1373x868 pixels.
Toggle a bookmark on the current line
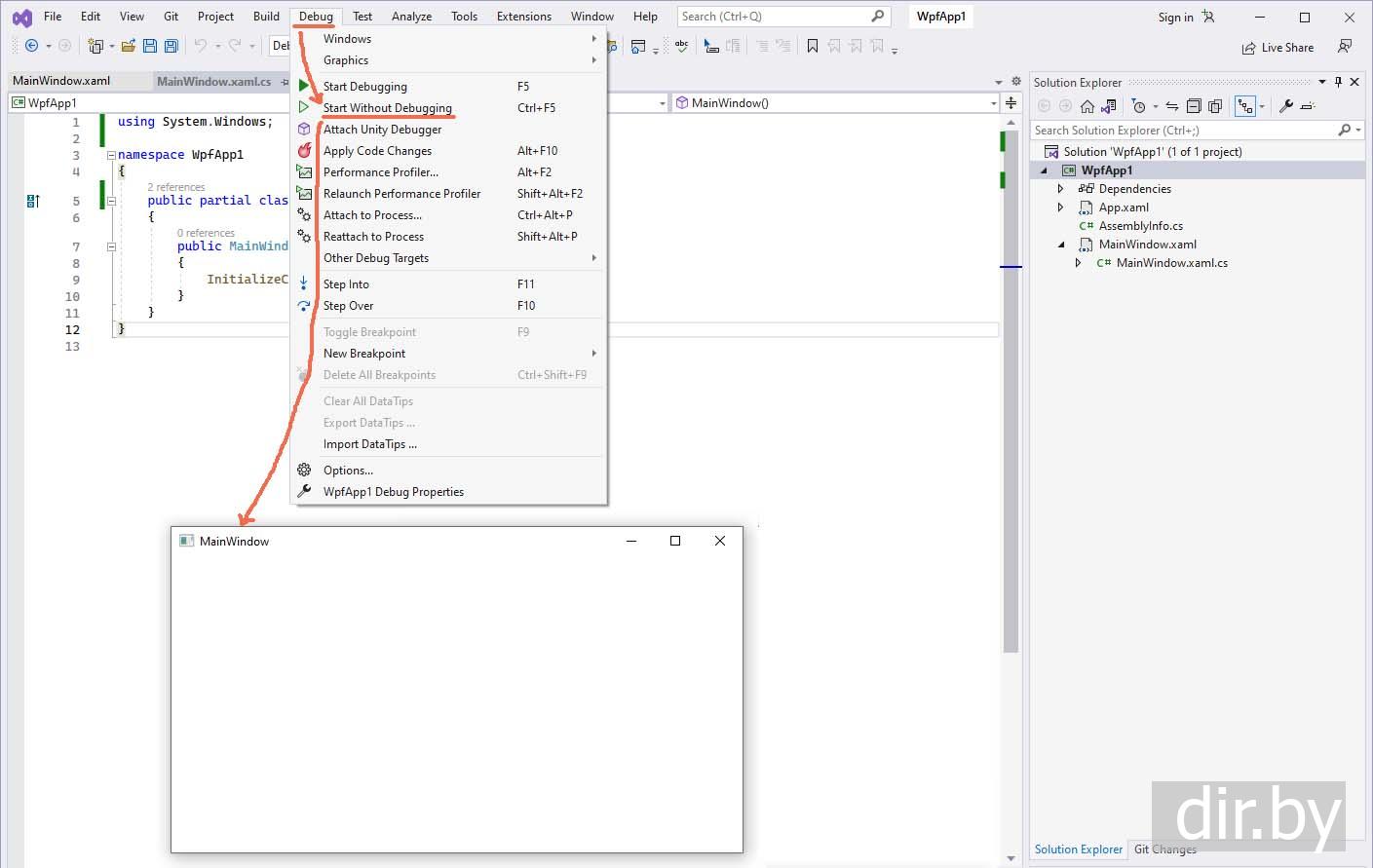(x=812, y=46)
